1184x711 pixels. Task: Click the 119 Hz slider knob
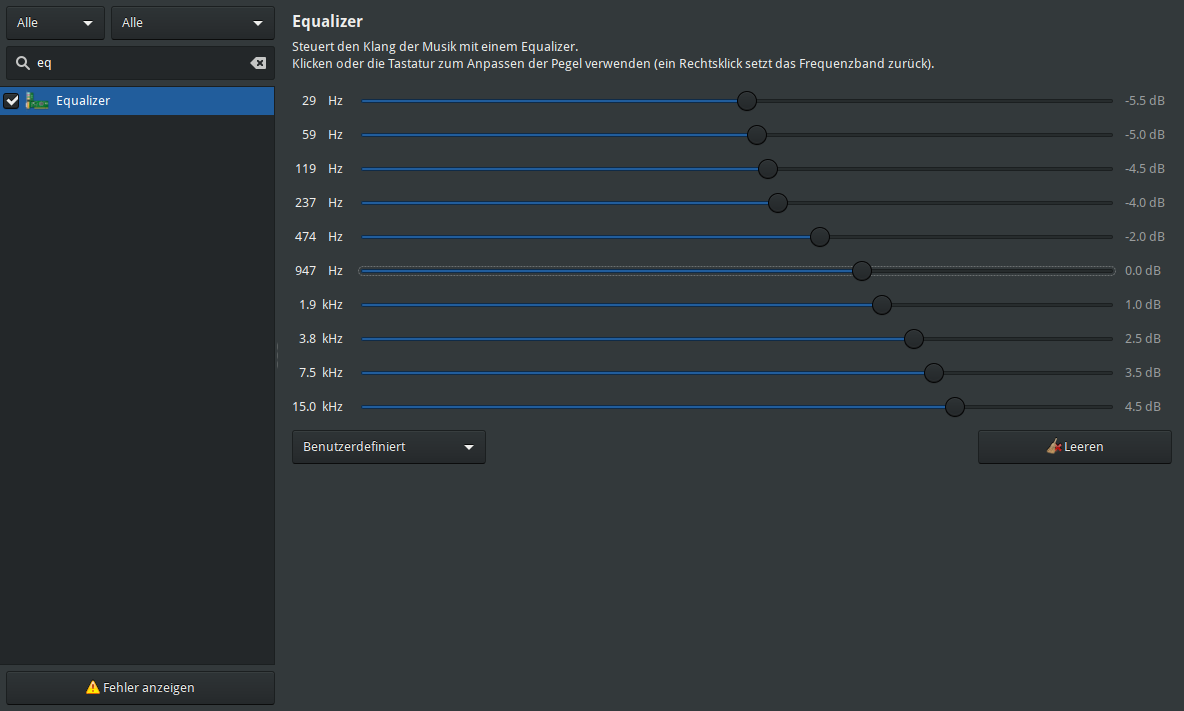pyautogui.click(x=768, y=169)
